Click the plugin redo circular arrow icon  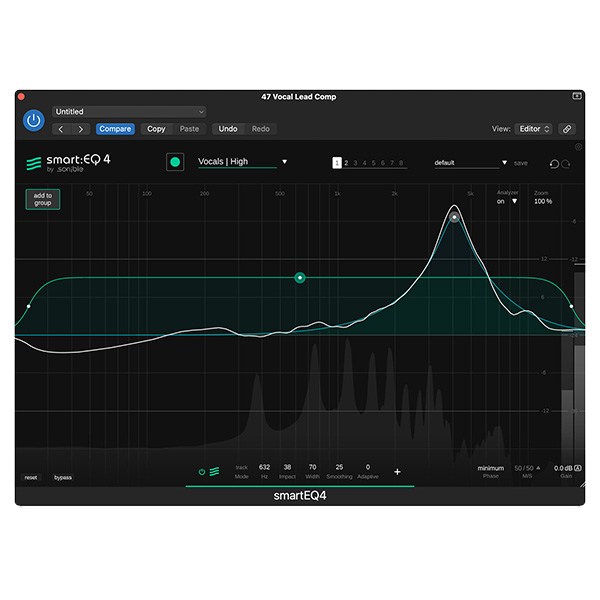[x=566, y=164]
